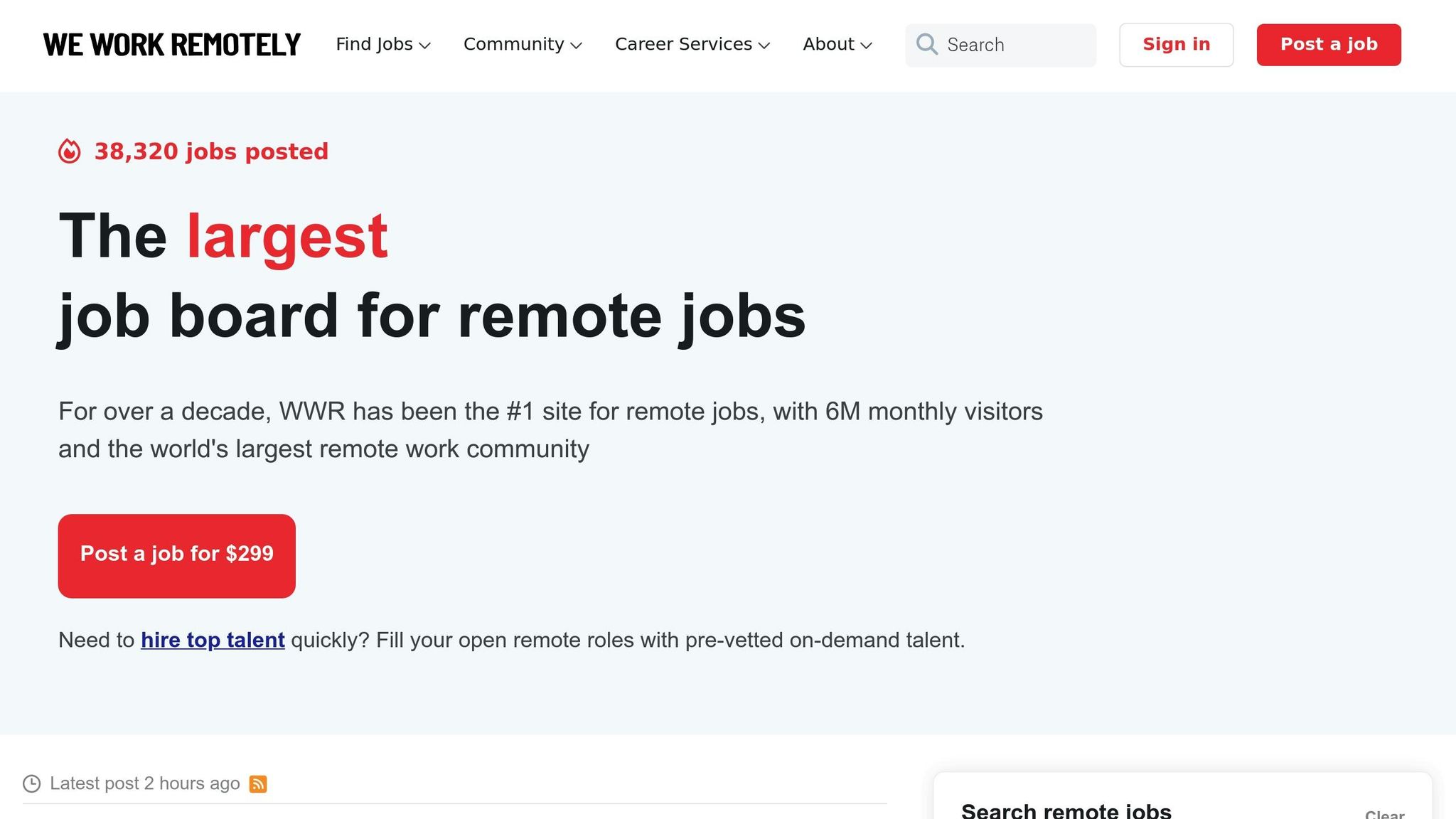This screenshot has height=819, width=1456.
Task: Click the Latest post 2 hours ago text
Action: 144,783
